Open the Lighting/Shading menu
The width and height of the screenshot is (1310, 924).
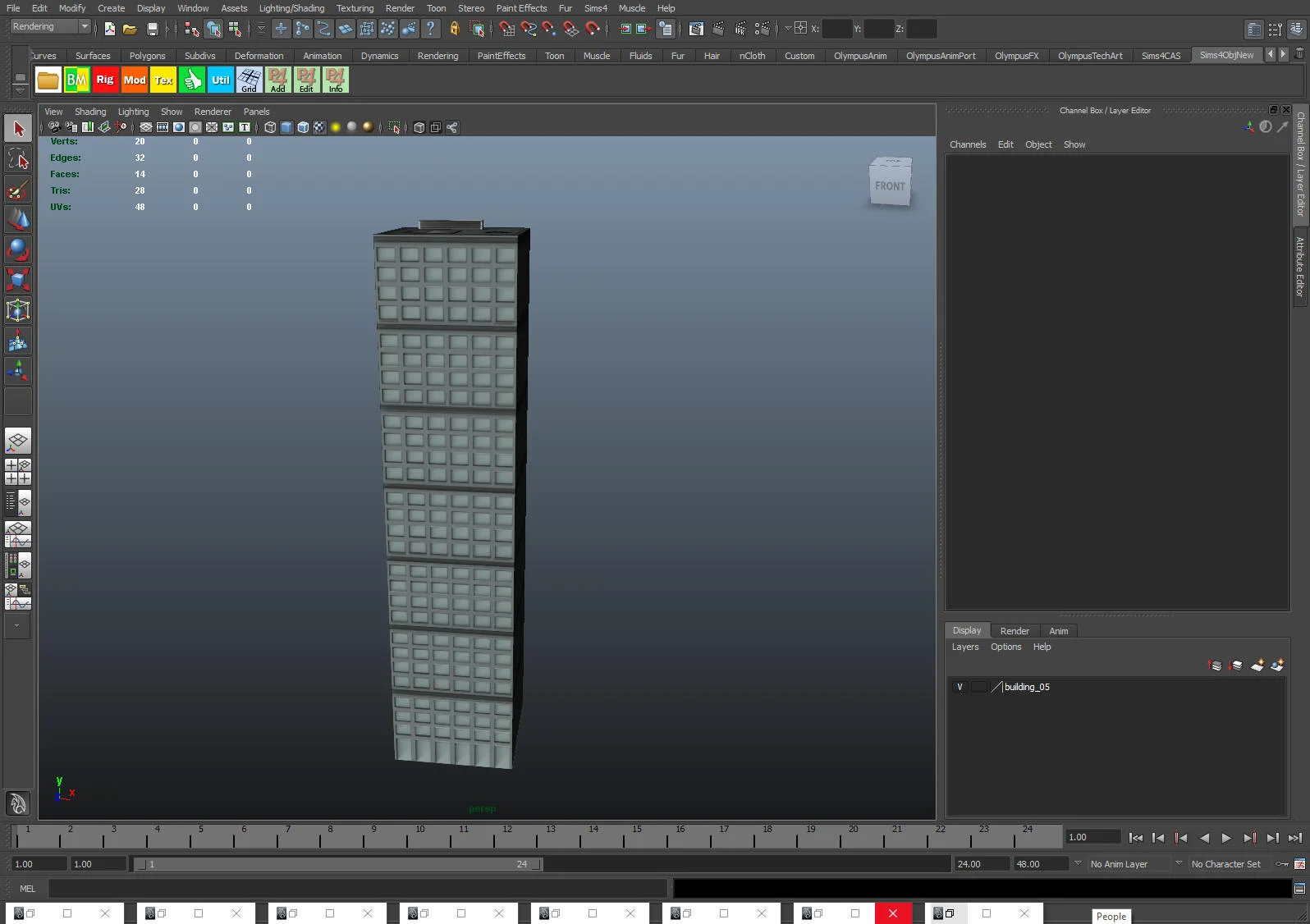coord(291,8)
